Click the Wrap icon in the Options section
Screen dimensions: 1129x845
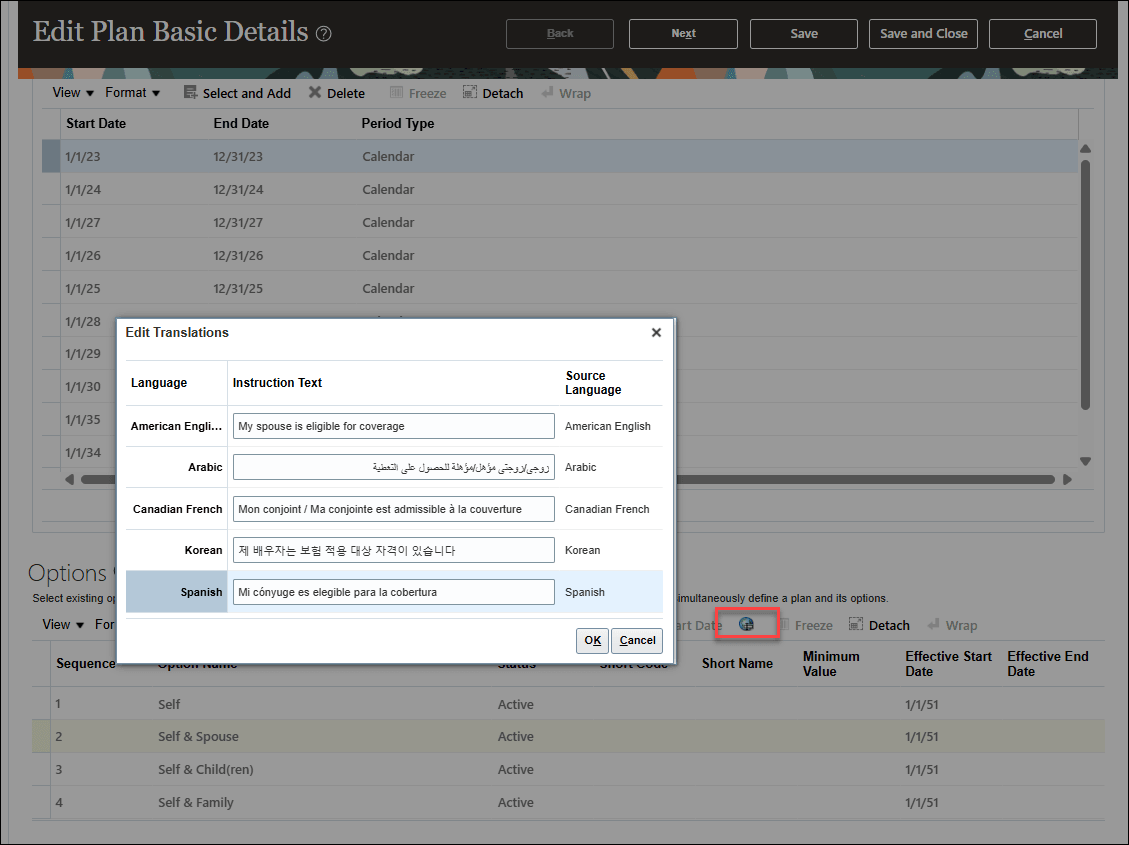click(934, 624)
